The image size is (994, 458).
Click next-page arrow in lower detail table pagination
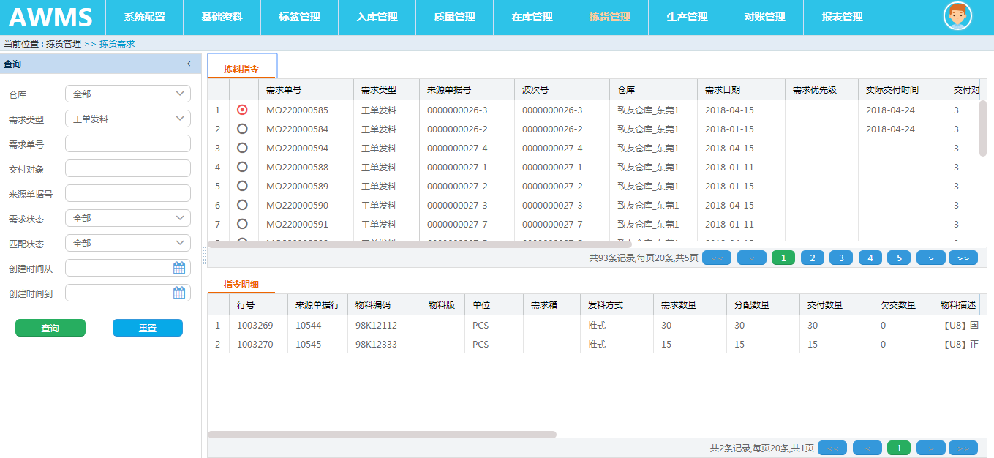click(x=931, y=448)
